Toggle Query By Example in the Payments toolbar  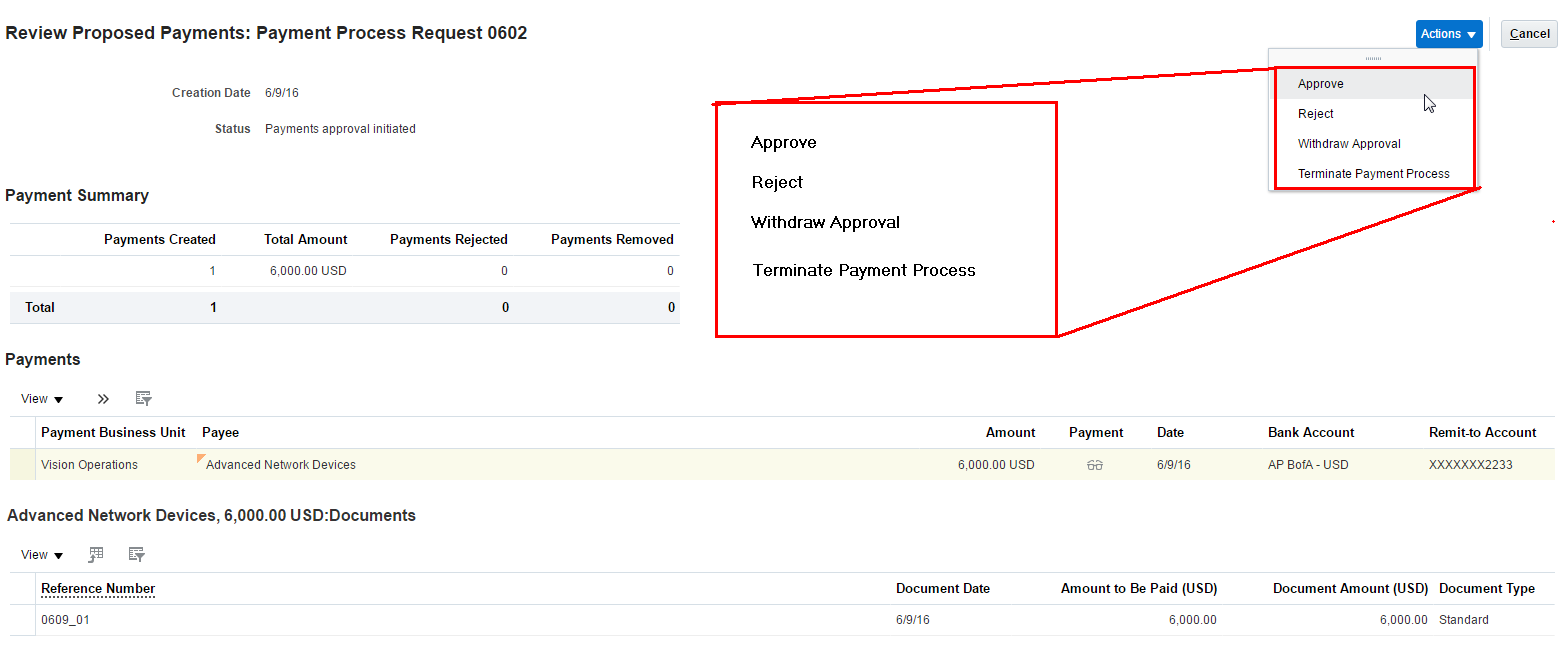point(144,399)
